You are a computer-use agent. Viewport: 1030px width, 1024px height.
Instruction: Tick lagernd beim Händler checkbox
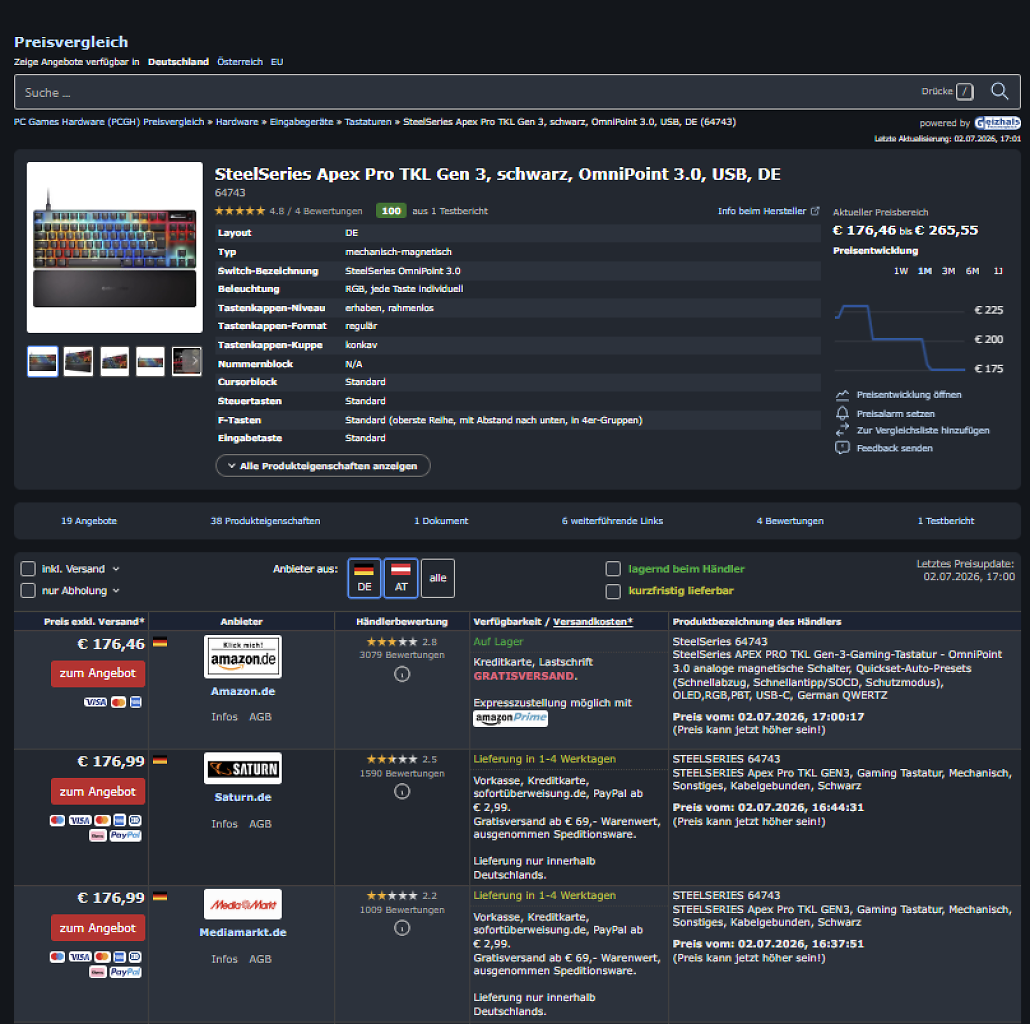coord(613,569)
